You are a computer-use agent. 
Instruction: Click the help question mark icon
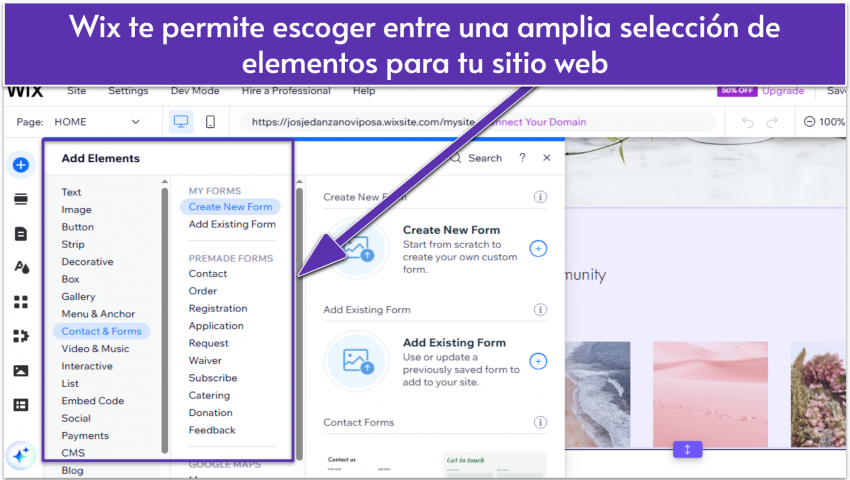click(x=522, y=157)
